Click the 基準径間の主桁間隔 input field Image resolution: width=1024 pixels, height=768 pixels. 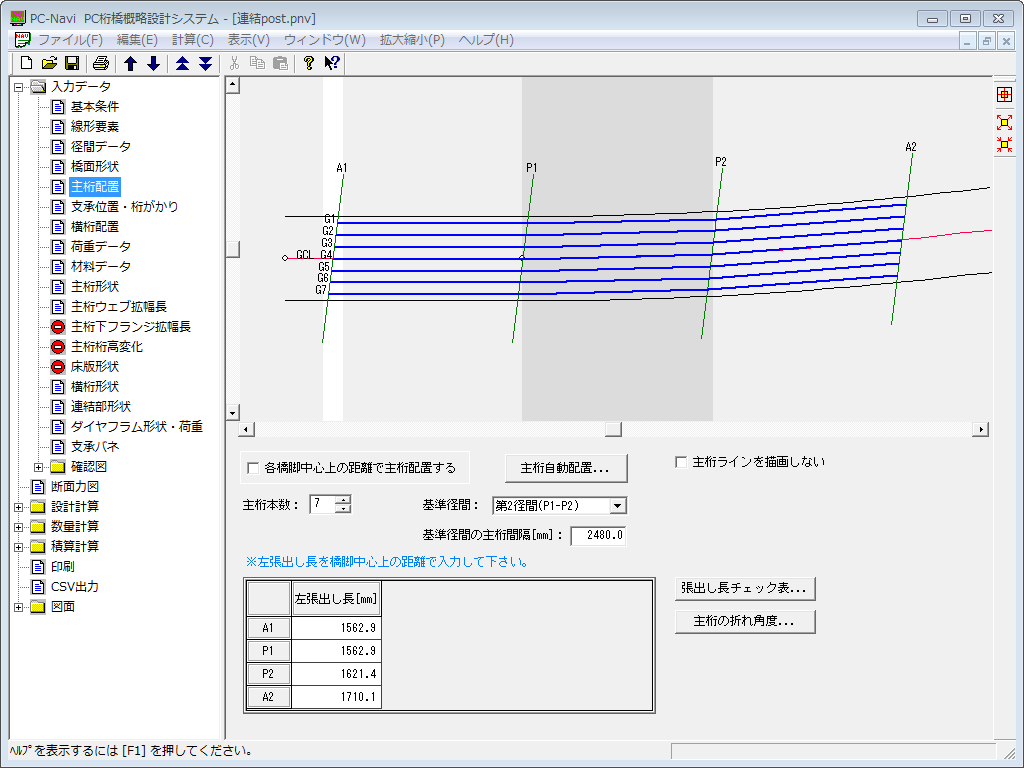(x=598, y=536)
